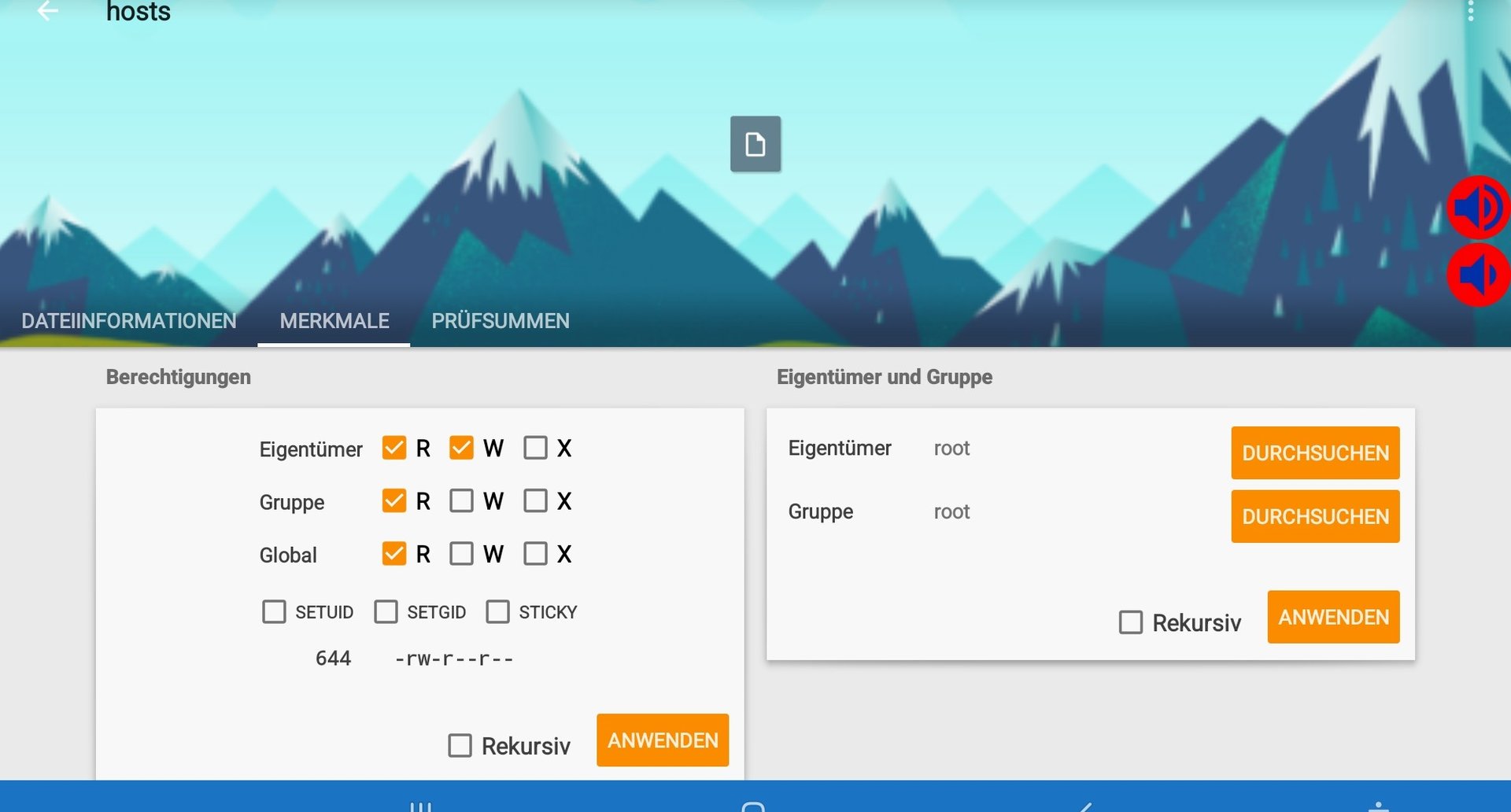Enable the SETUID checkbox
Viewport: 1511px width, 812px height.
pyautogui.click(x=274, y=611)
